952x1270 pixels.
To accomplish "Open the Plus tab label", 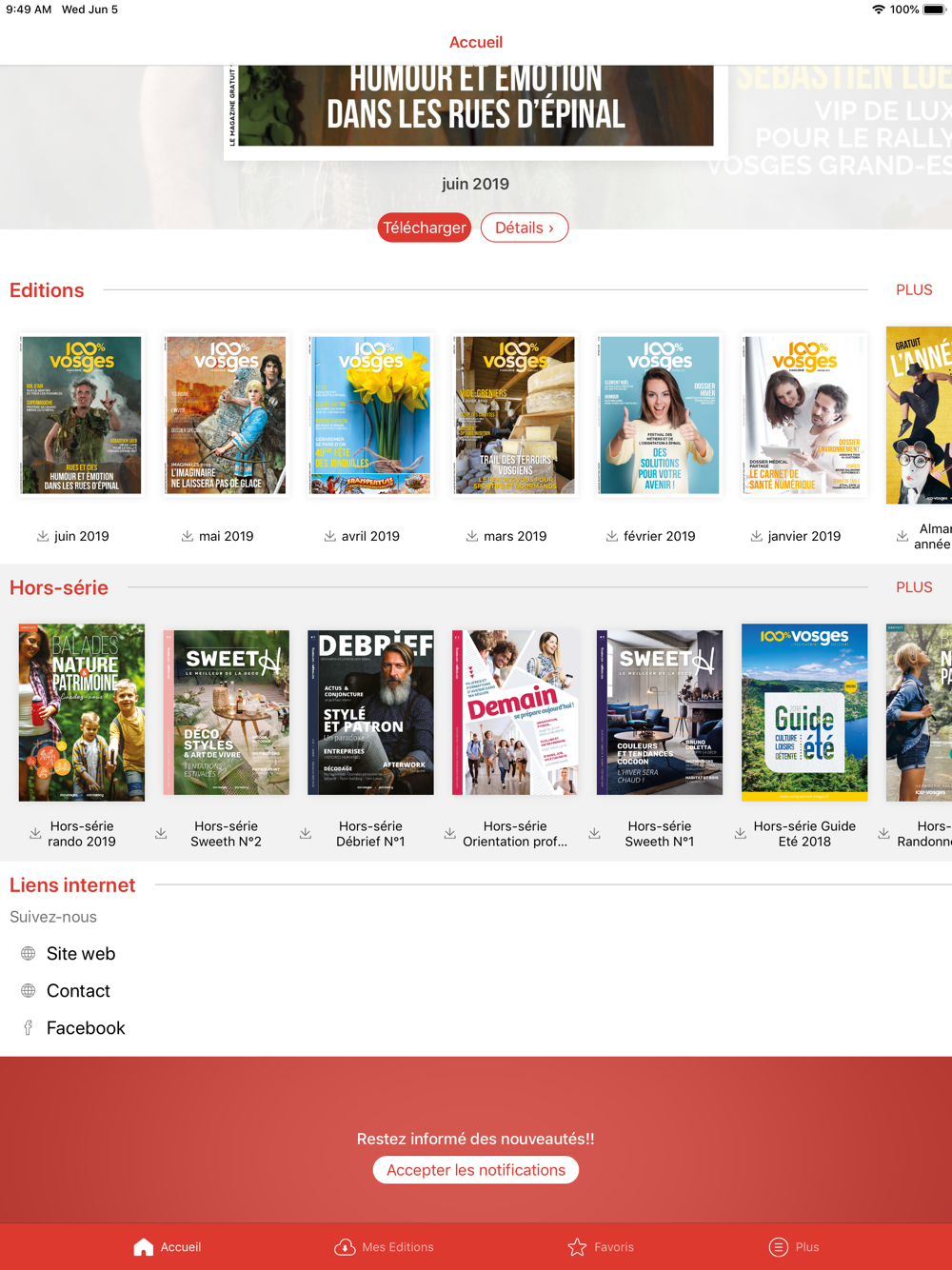I will (807, 1247).
